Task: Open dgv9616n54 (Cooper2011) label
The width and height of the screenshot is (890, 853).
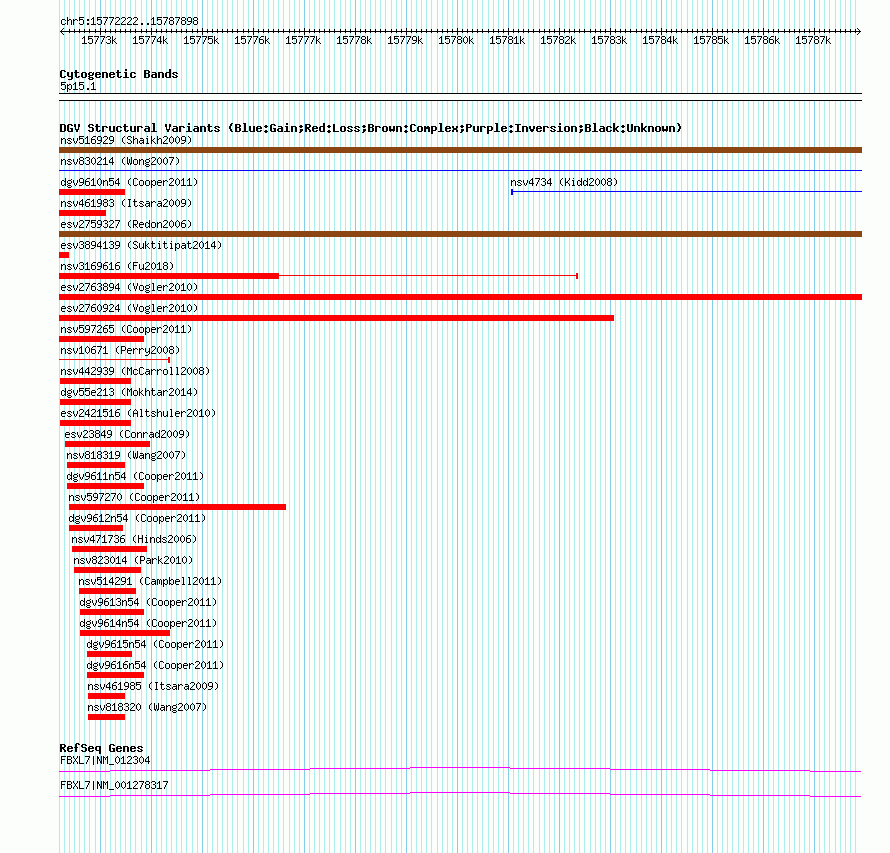Action: tap(155, 665)
